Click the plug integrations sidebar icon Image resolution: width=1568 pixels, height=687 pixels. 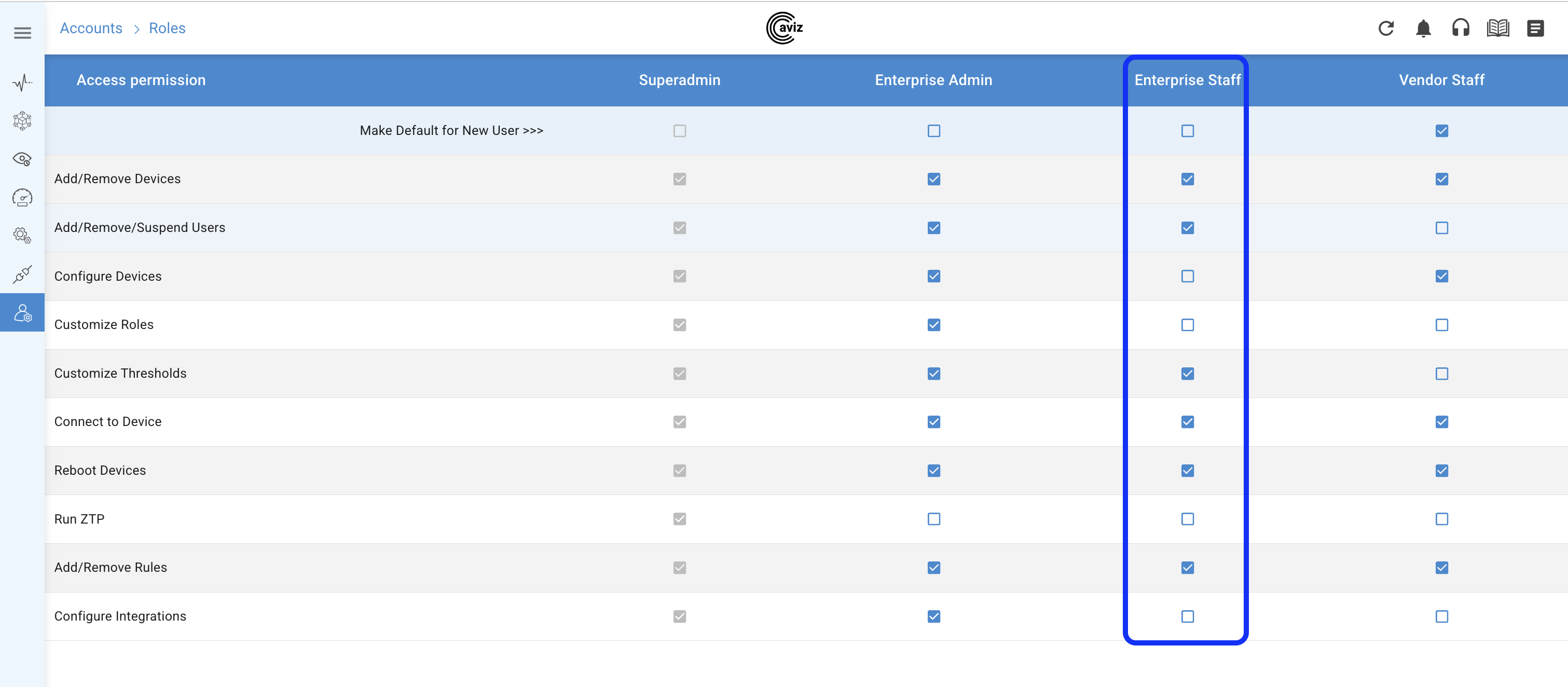click(22, 274)
